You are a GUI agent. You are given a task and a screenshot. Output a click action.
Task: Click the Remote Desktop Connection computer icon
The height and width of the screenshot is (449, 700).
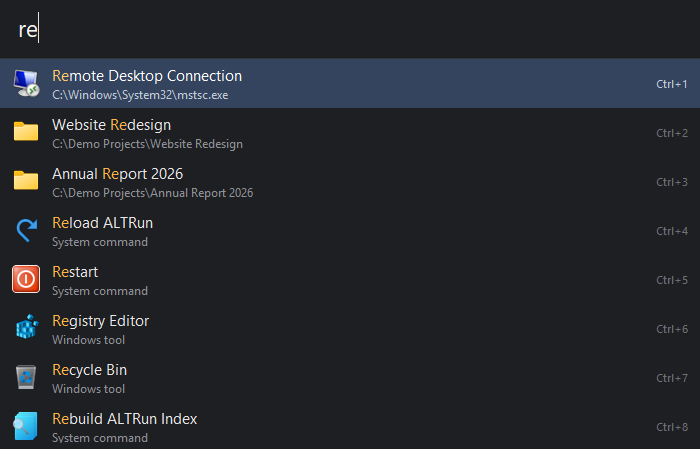[26, 83]
